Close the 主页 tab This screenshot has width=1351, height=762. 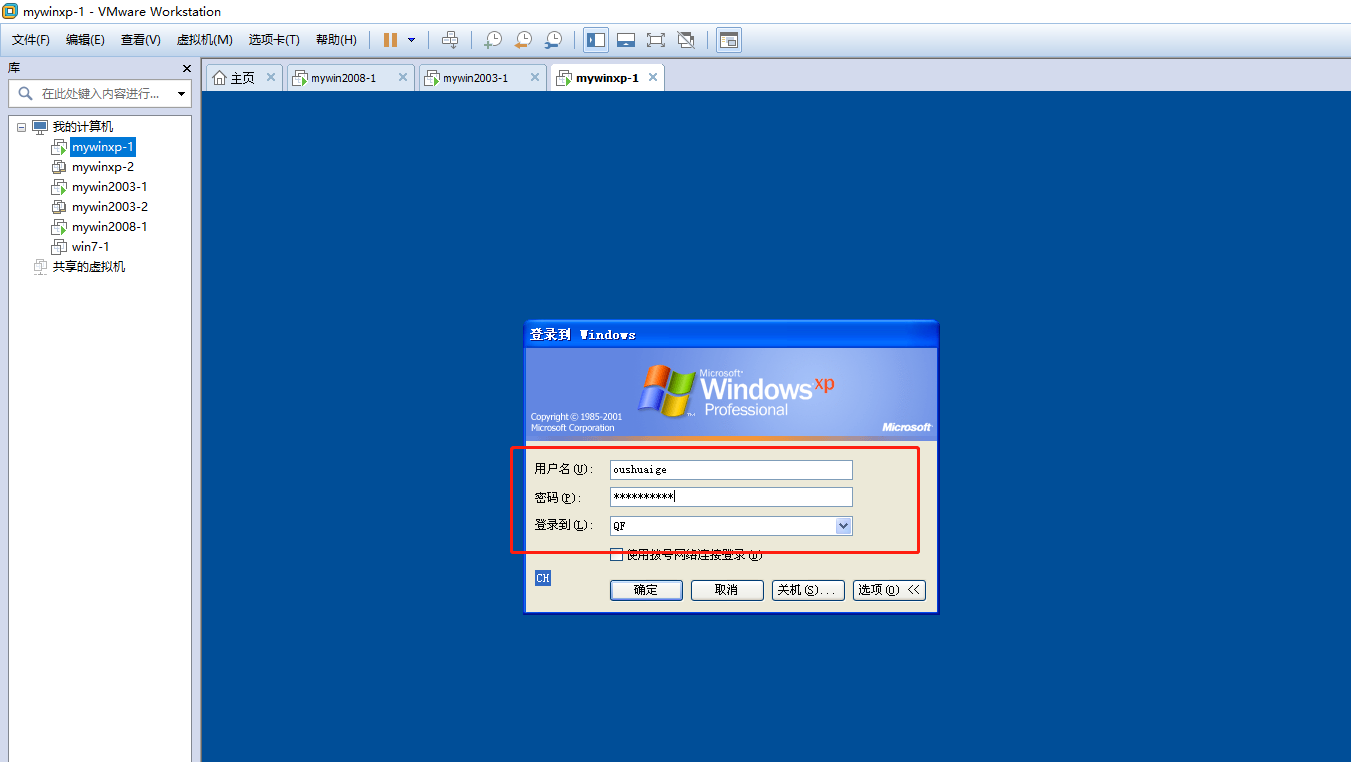point(271,77)
